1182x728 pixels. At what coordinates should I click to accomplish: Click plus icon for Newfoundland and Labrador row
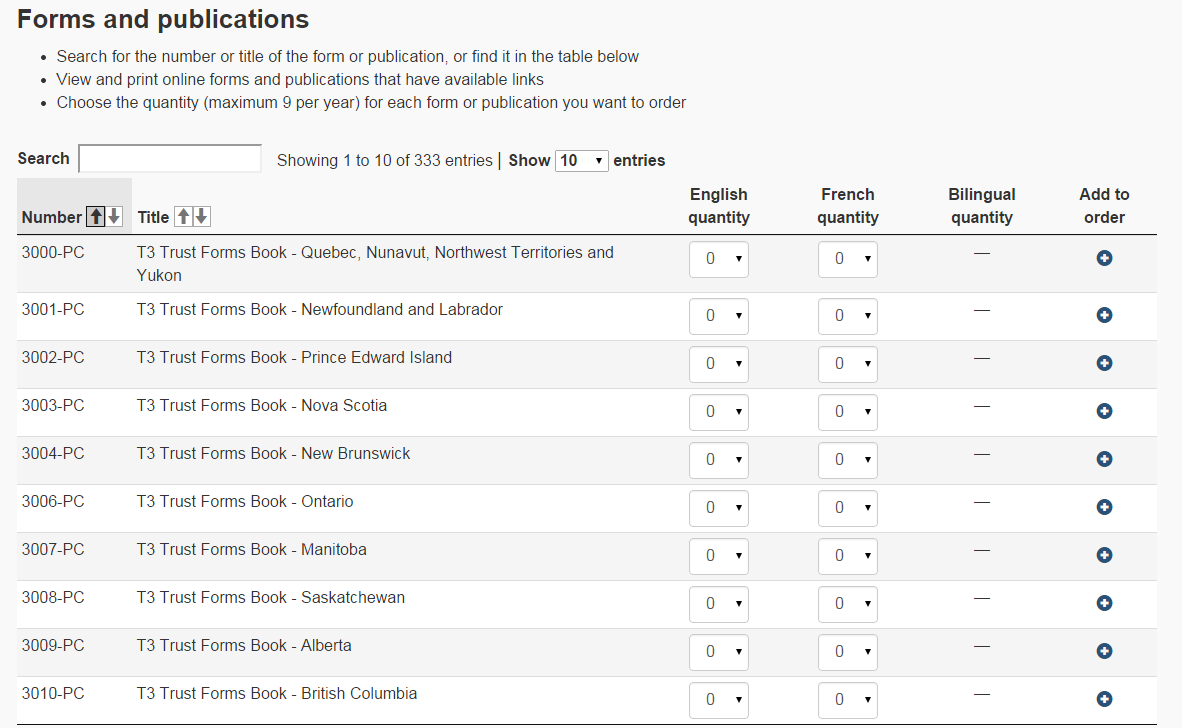coord(1104,315)
